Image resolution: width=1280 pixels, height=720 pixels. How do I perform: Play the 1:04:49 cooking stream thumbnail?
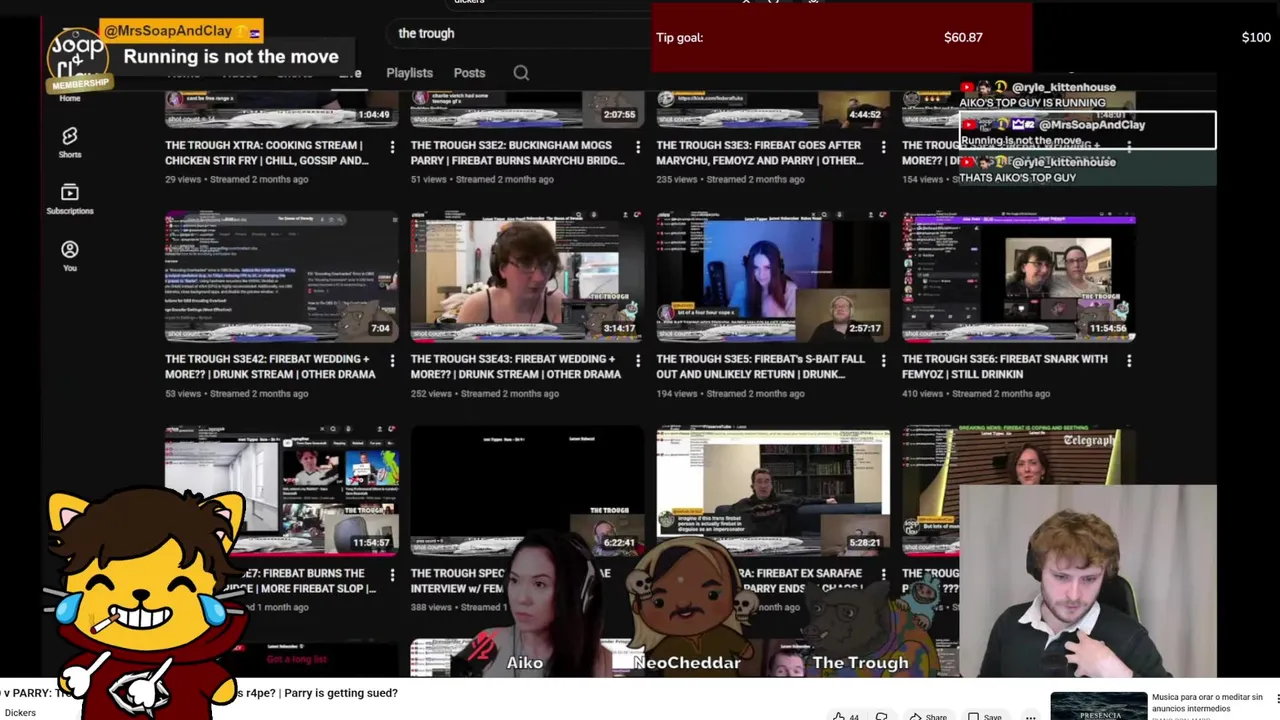point(281,109)
